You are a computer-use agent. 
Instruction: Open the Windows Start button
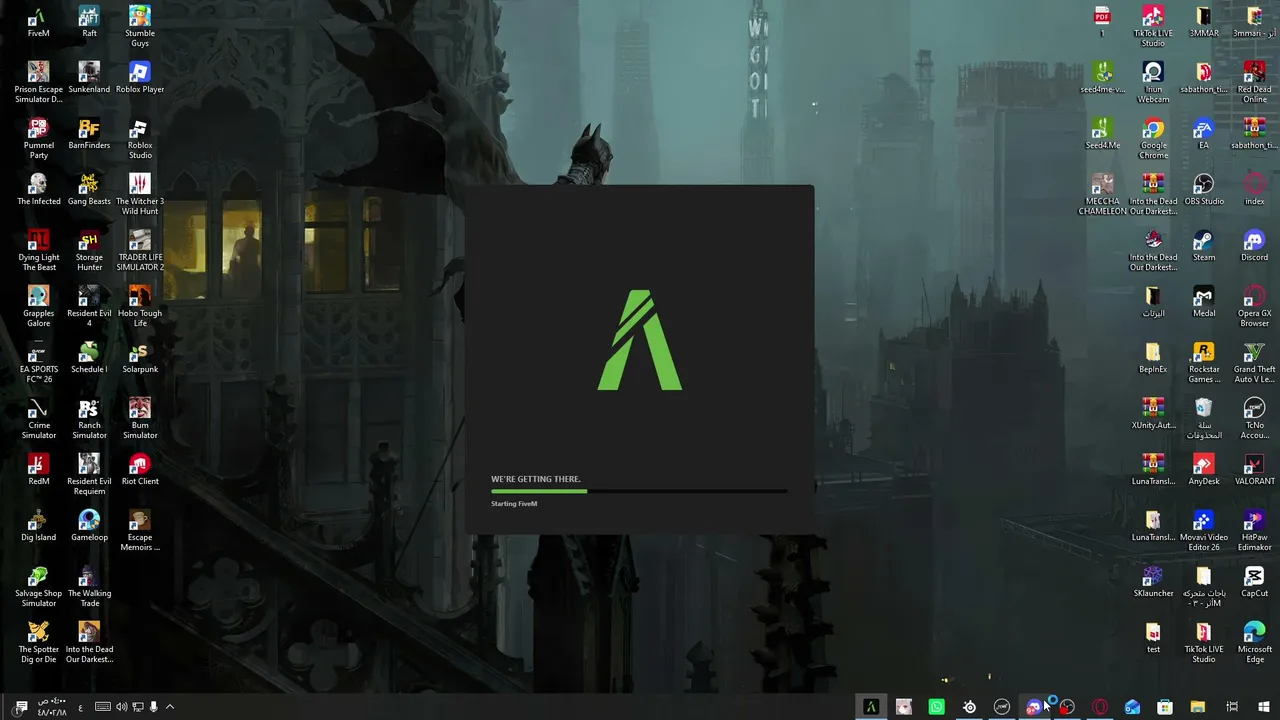tap(1264, 707)
